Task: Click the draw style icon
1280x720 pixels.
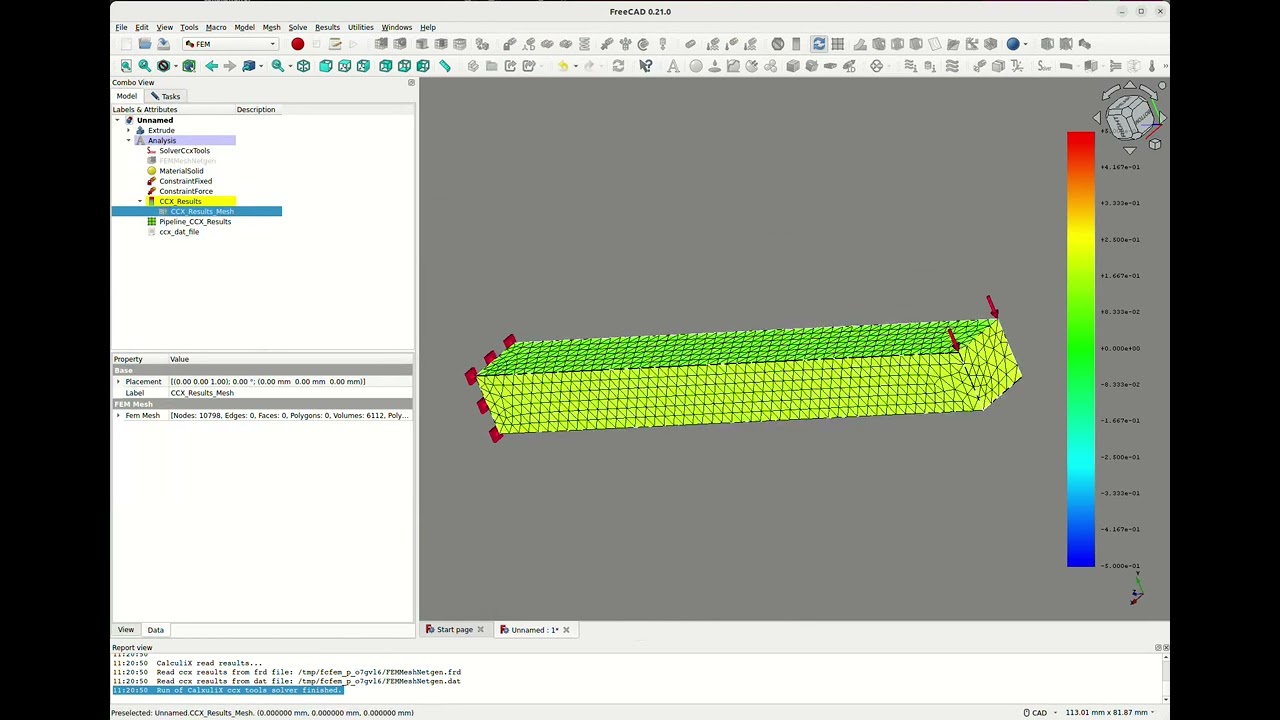Action: point(164,66)
